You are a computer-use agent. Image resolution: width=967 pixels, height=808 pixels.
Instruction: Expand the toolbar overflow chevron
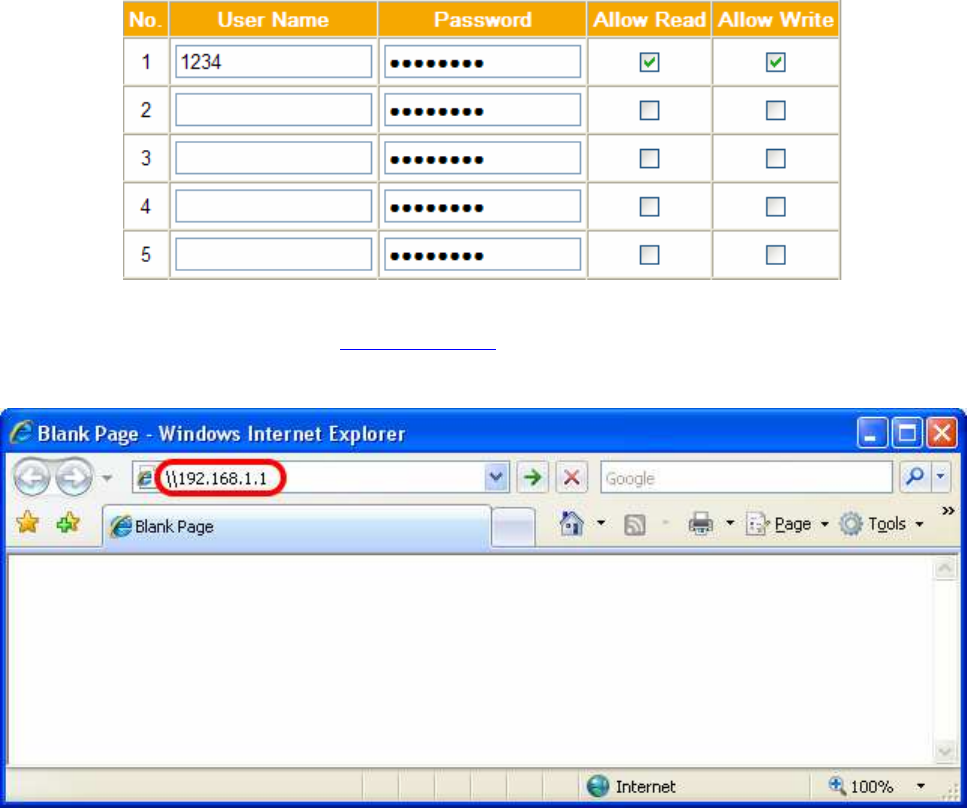[x=948, y=511]
